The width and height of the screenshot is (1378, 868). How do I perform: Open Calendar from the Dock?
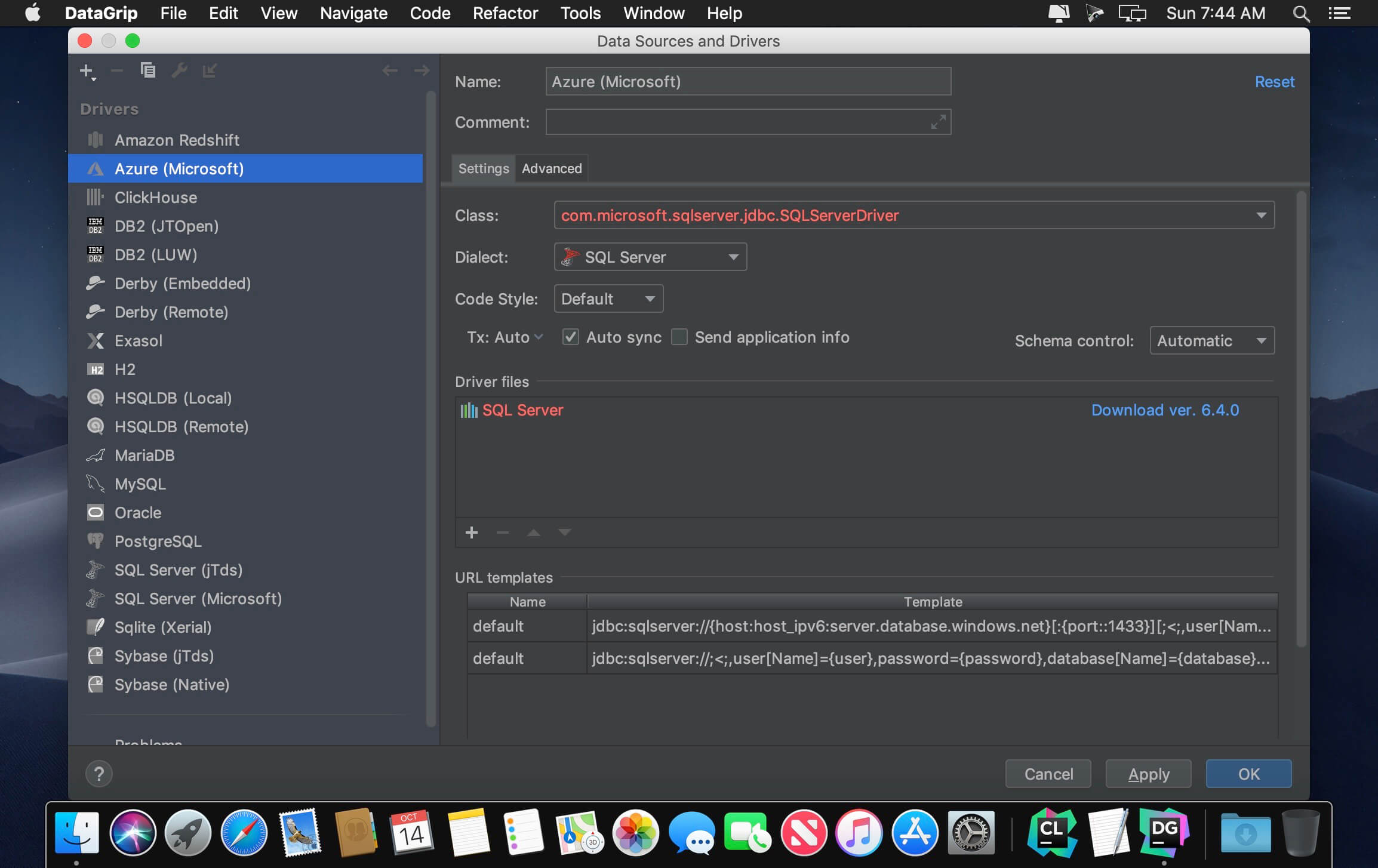(x=411, y=833)
